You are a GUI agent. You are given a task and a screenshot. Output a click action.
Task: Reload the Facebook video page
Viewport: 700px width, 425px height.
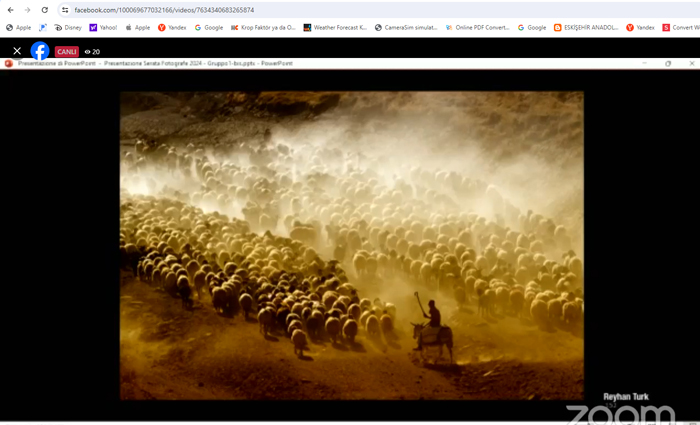[x=44, y=10]
